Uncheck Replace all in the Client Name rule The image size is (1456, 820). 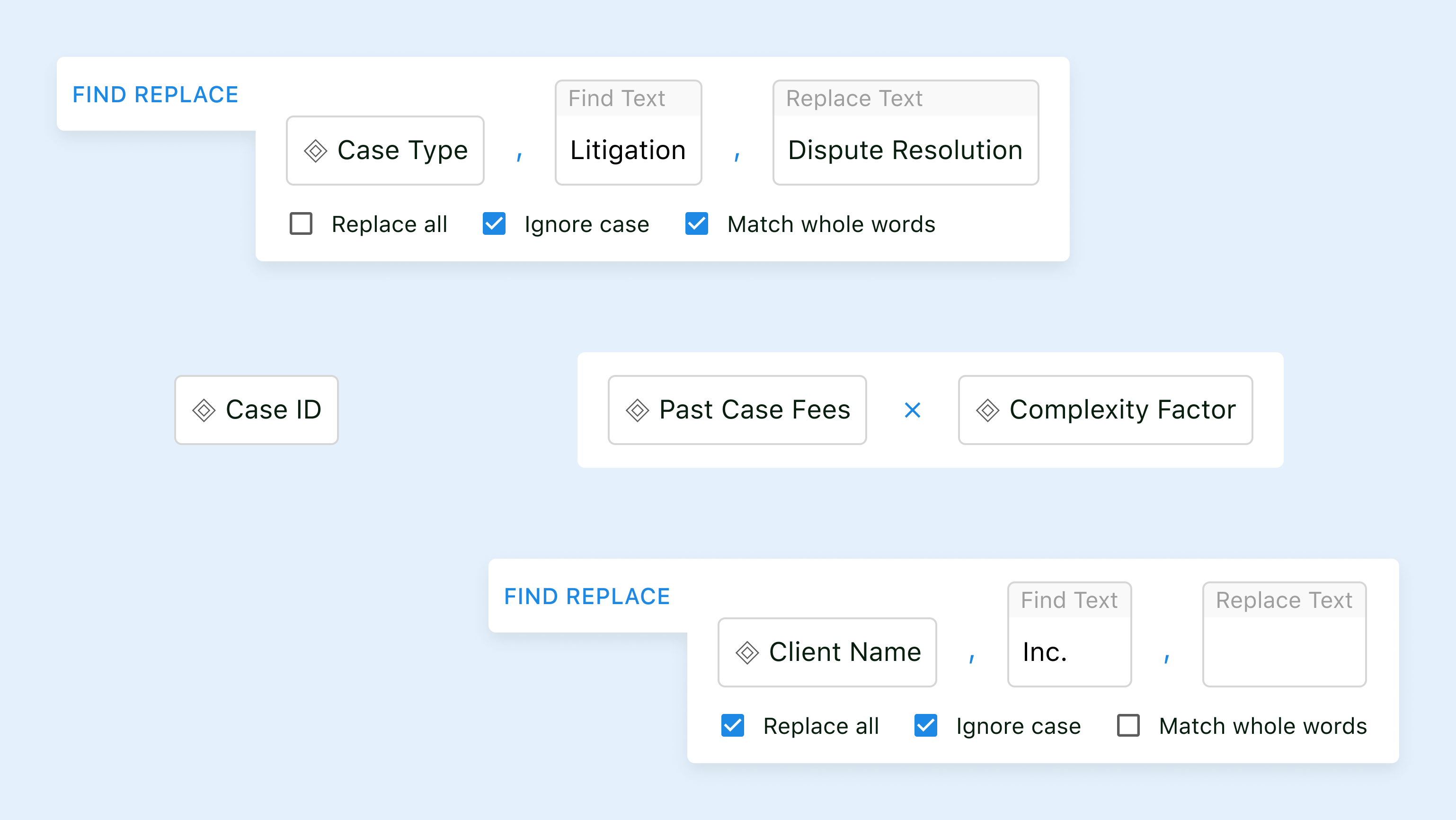point(733,725)
